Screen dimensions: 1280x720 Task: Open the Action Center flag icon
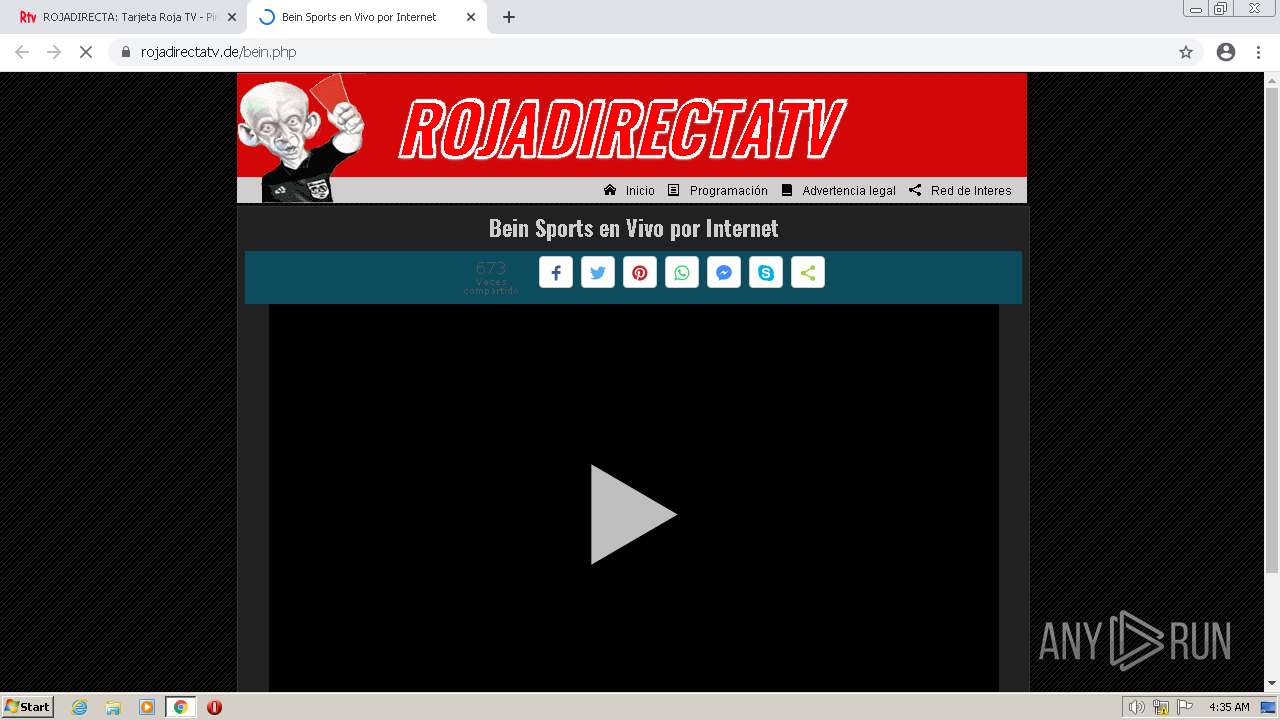tap(1185, 707)
